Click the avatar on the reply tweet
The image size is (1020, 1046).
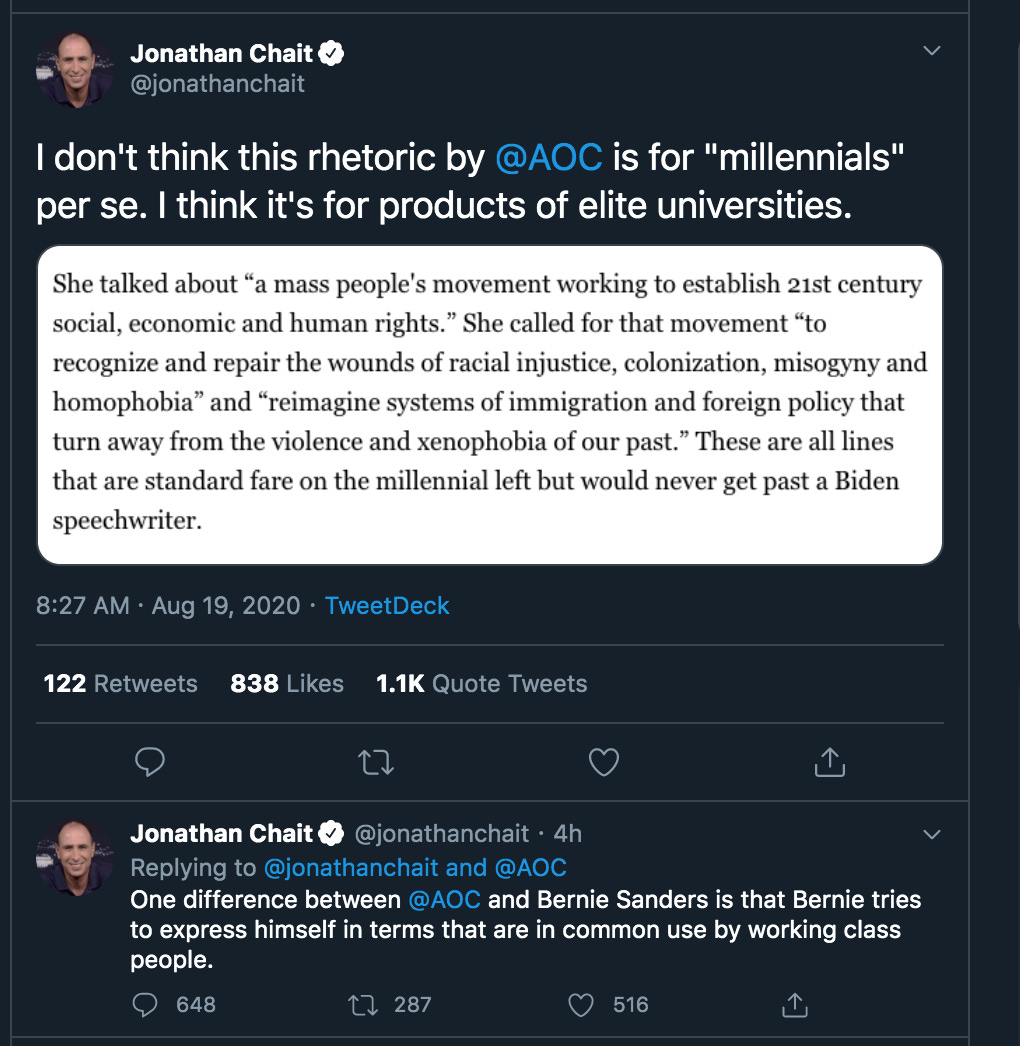click(x=75, y=857)
